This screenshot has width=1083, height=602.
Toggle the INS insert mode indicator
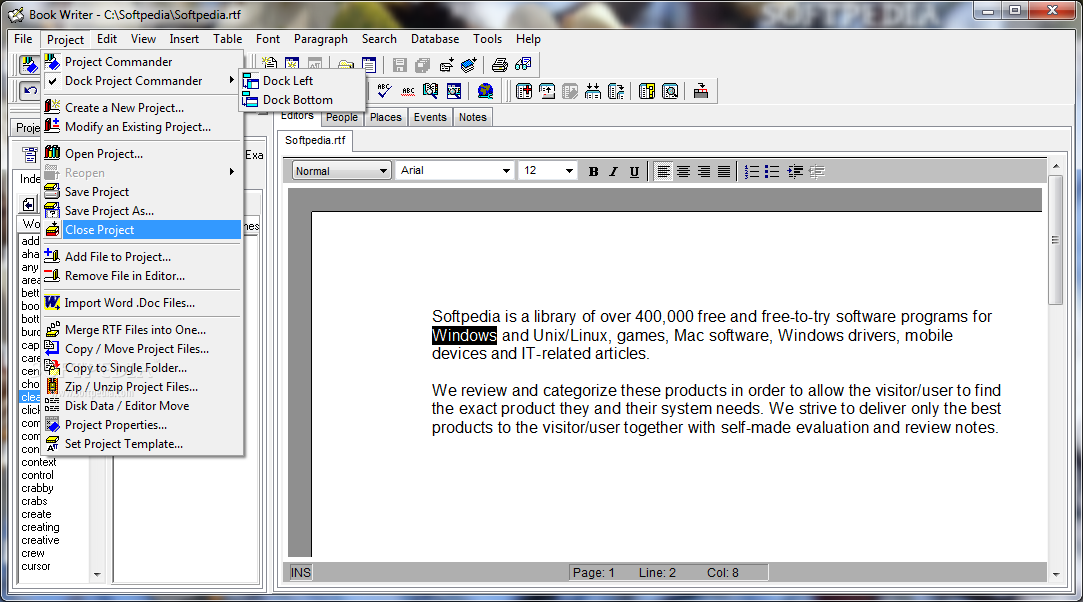300,572
